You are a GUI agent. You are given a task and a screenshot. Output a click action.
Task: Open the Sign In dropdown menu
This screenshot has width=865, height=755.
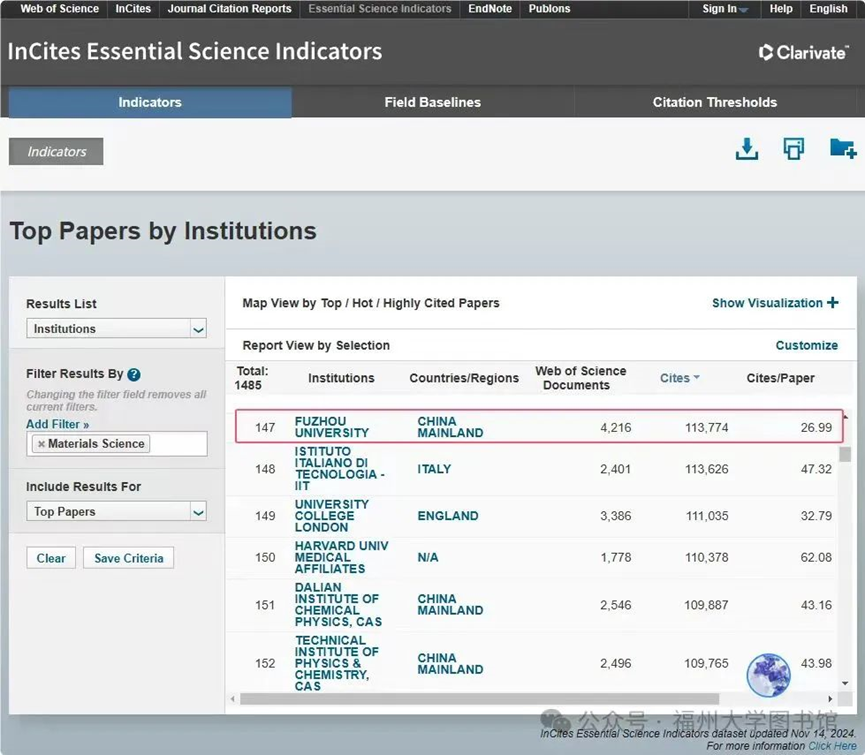pyautogui.click(x=725, y=9)
